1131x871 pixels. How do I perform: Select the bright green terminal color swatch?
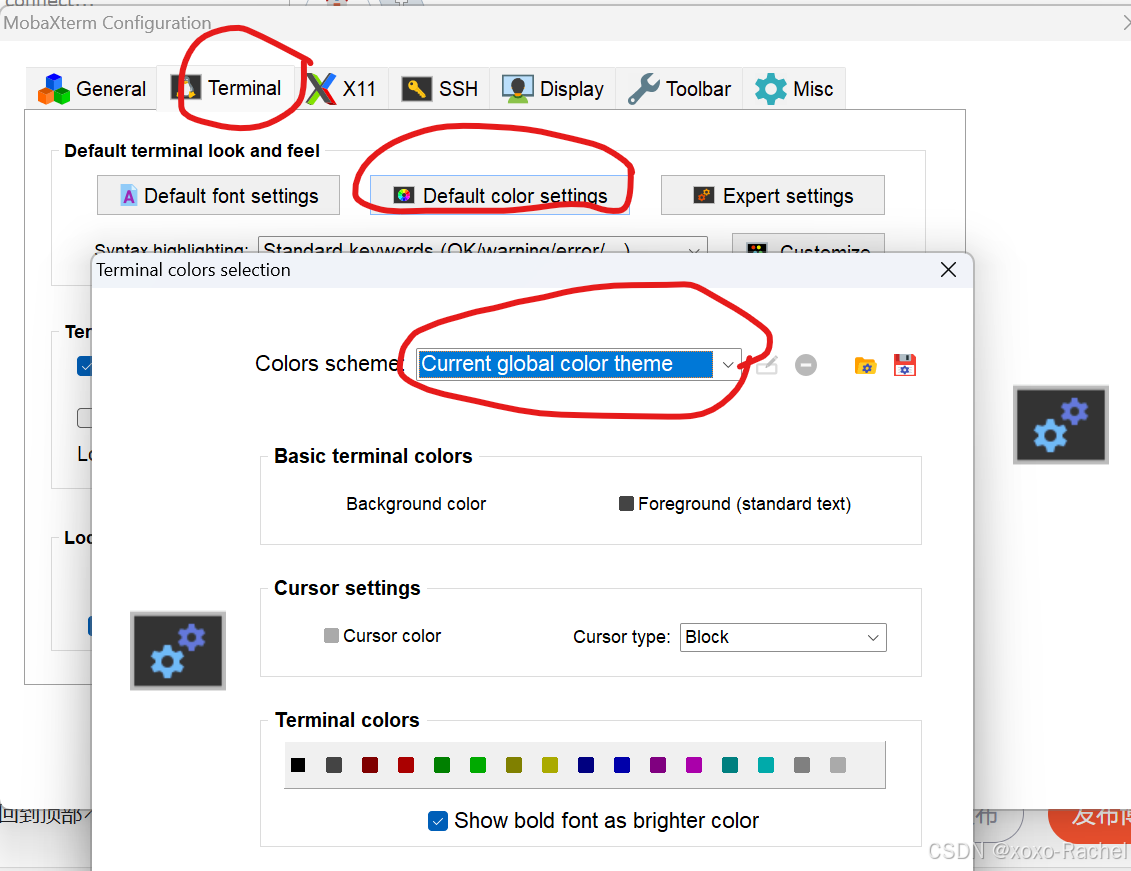(x=478, y=765)
